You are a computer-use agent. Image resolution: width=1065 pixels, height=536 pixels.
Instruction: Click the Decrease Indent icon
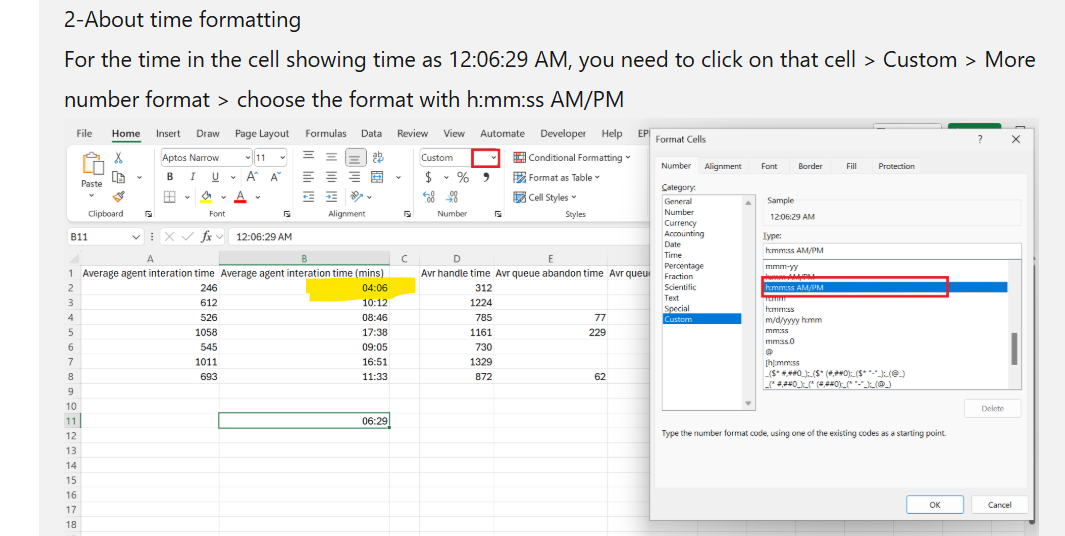coord(308,197)
